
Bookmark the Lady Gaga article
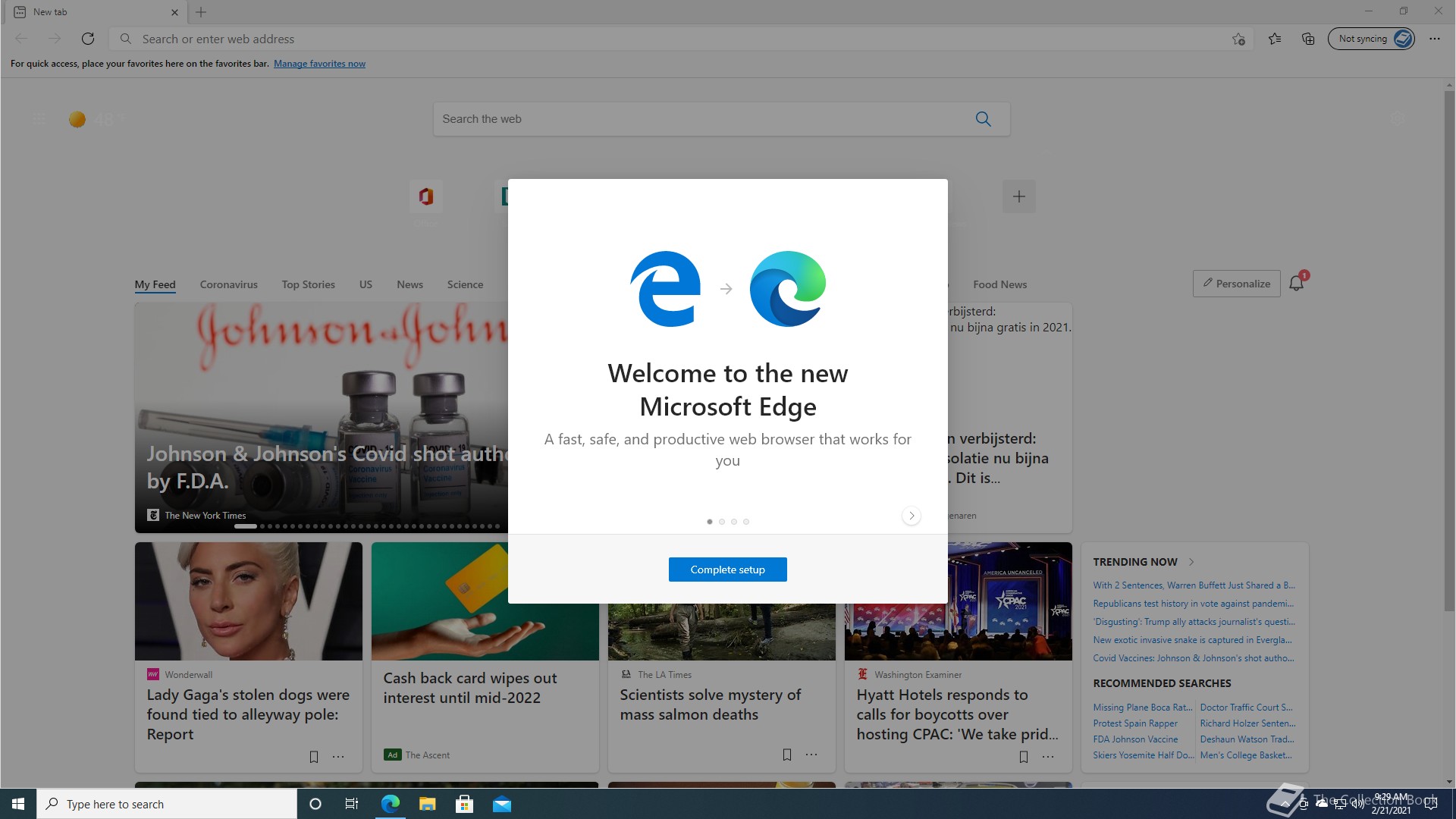click(x=314, y=756)
